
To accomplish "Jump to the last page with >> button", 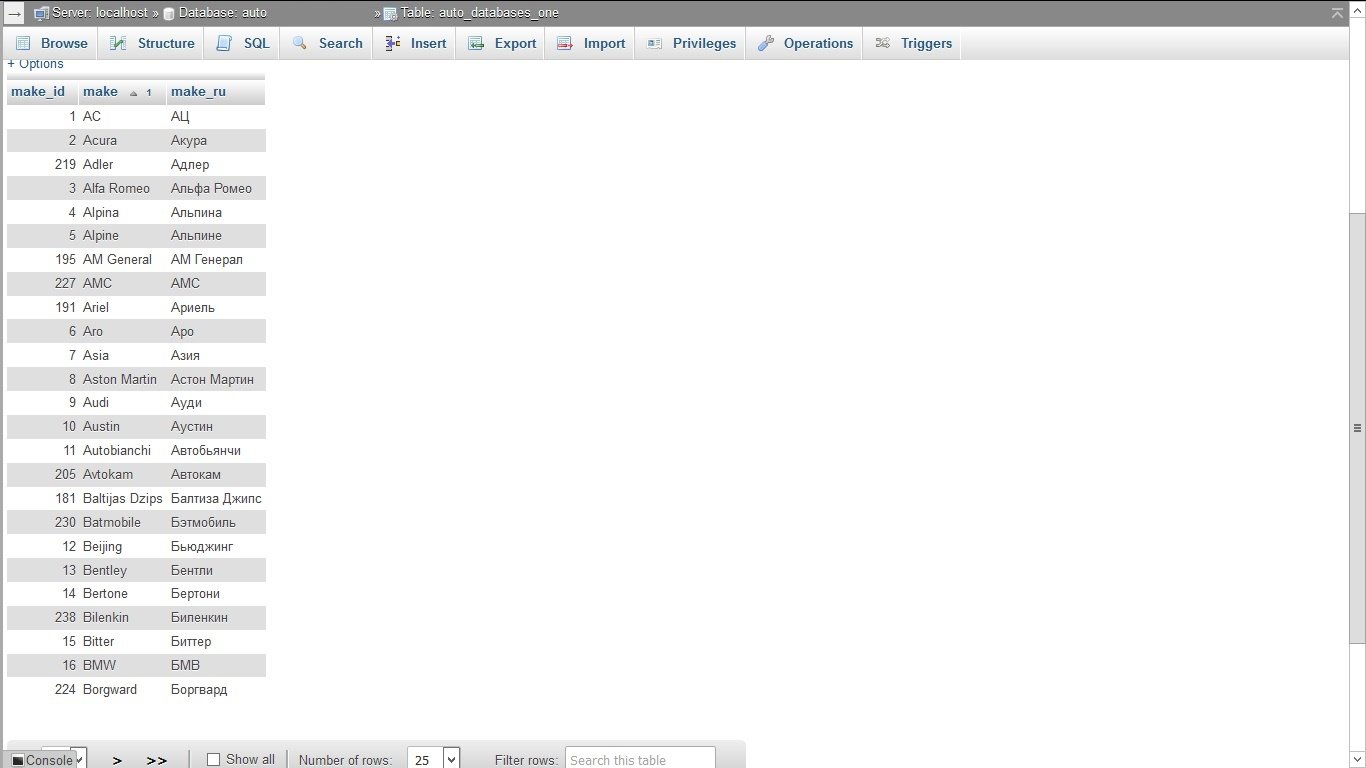I will [x=156, y=760].
